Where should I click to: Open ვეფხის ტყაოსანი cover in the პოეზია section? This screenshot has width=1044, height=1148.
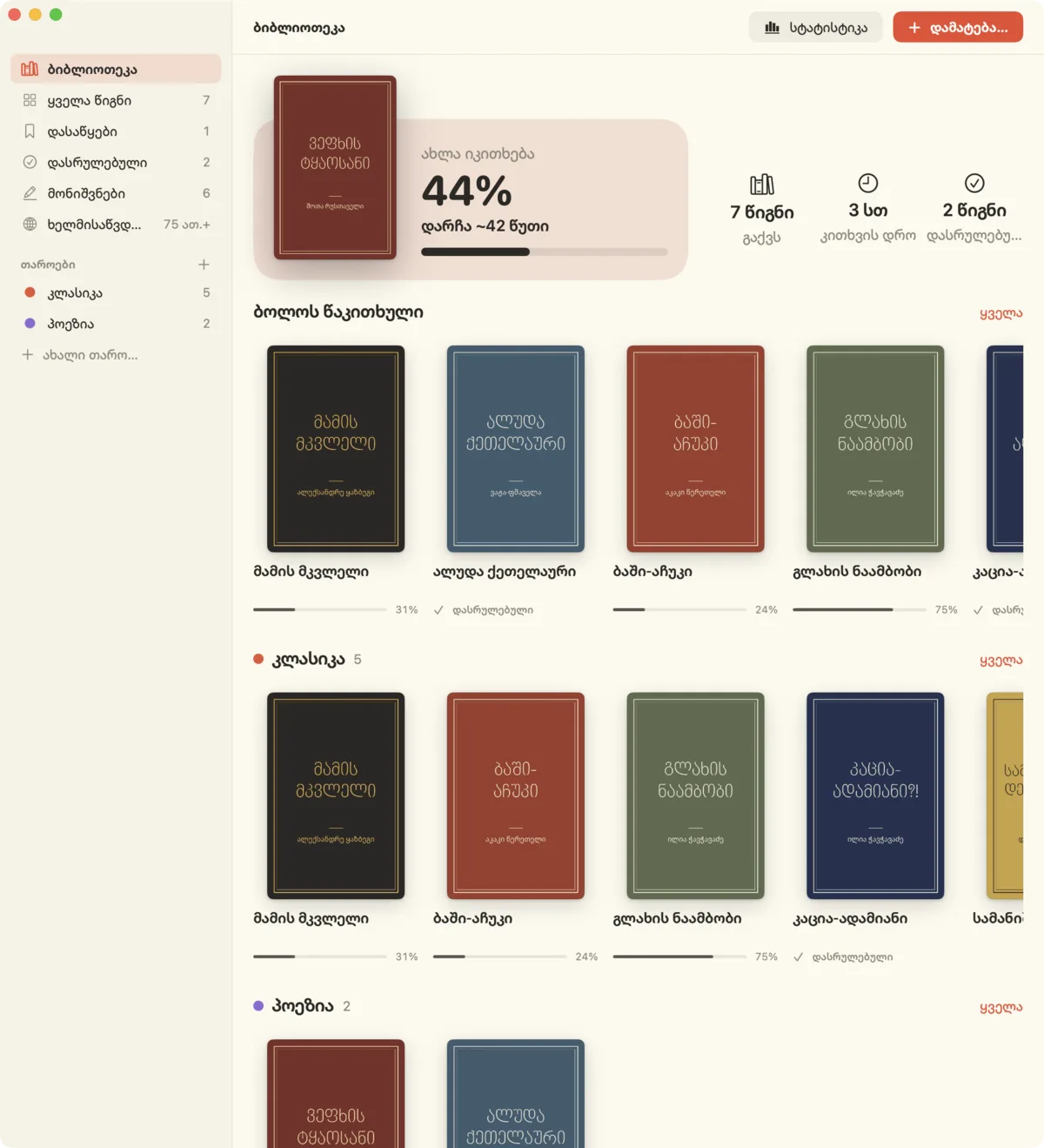tap(336, 1094)
